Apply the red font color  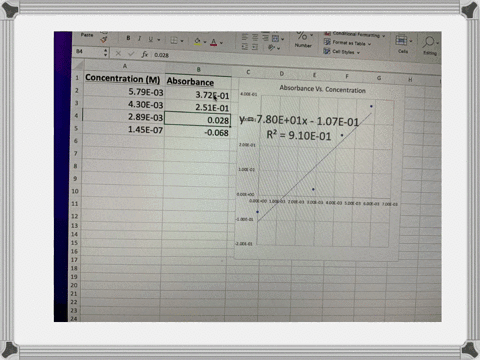coord(214,42)
